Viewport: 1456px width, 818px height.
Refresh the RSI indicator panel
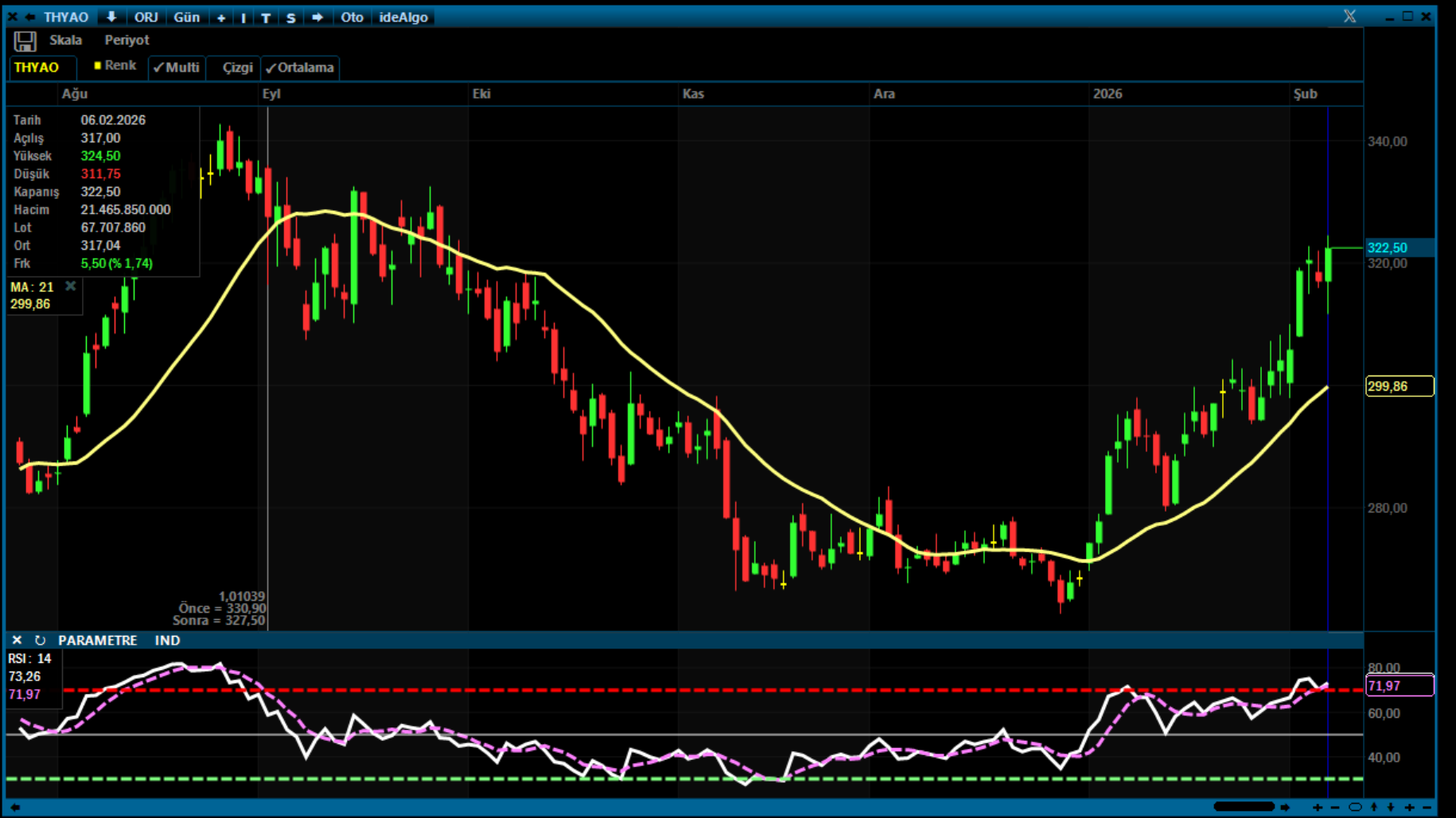tap(40, 641)
